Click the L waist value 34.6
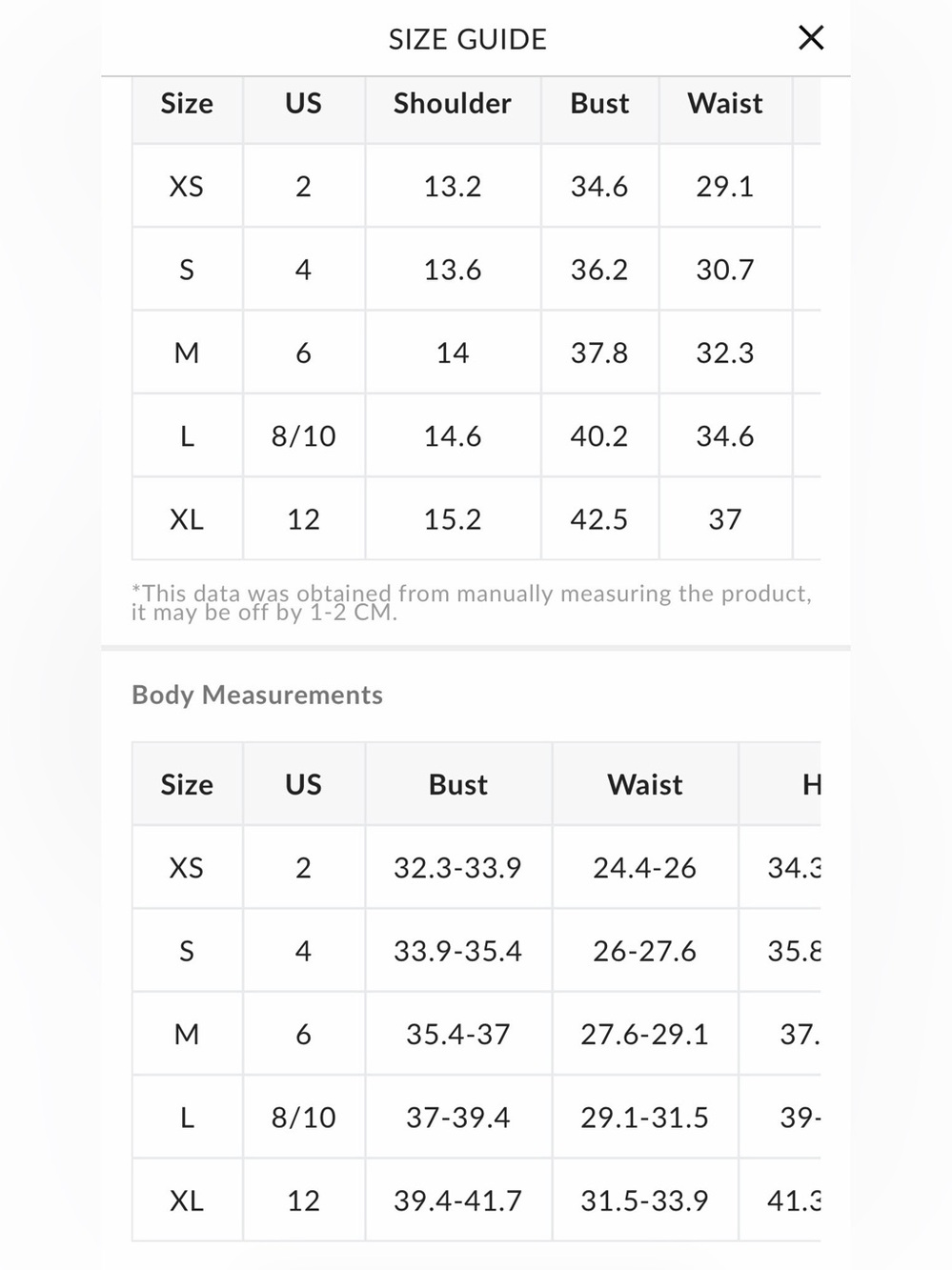952x1270 pixels. point(725,436)
